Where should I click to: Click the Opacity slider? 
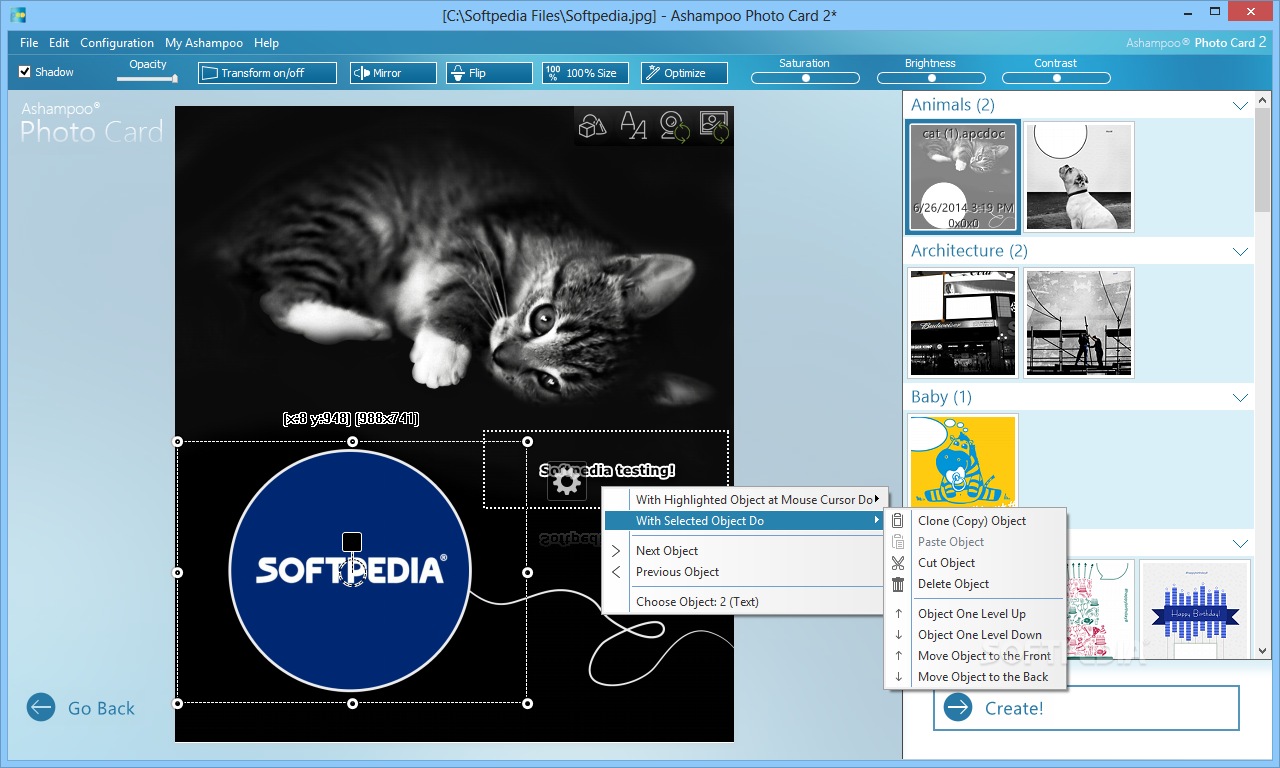(147, 78)
